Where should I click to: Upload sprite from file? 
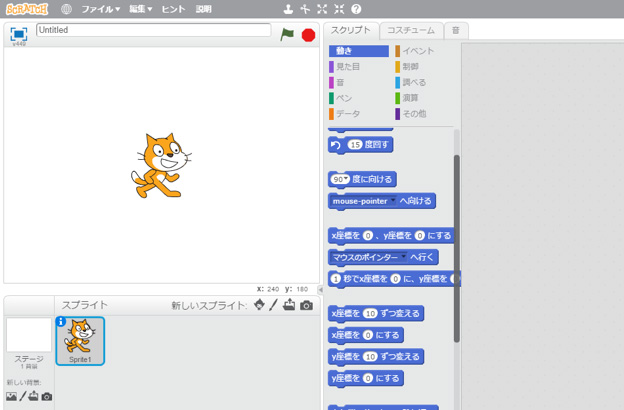289,305
